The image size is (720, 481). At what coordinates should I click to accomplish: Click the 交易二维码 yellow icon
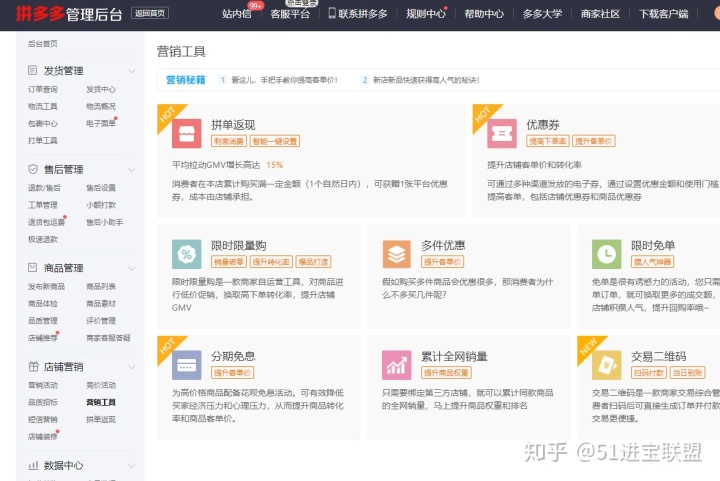(x=607, y=365)
